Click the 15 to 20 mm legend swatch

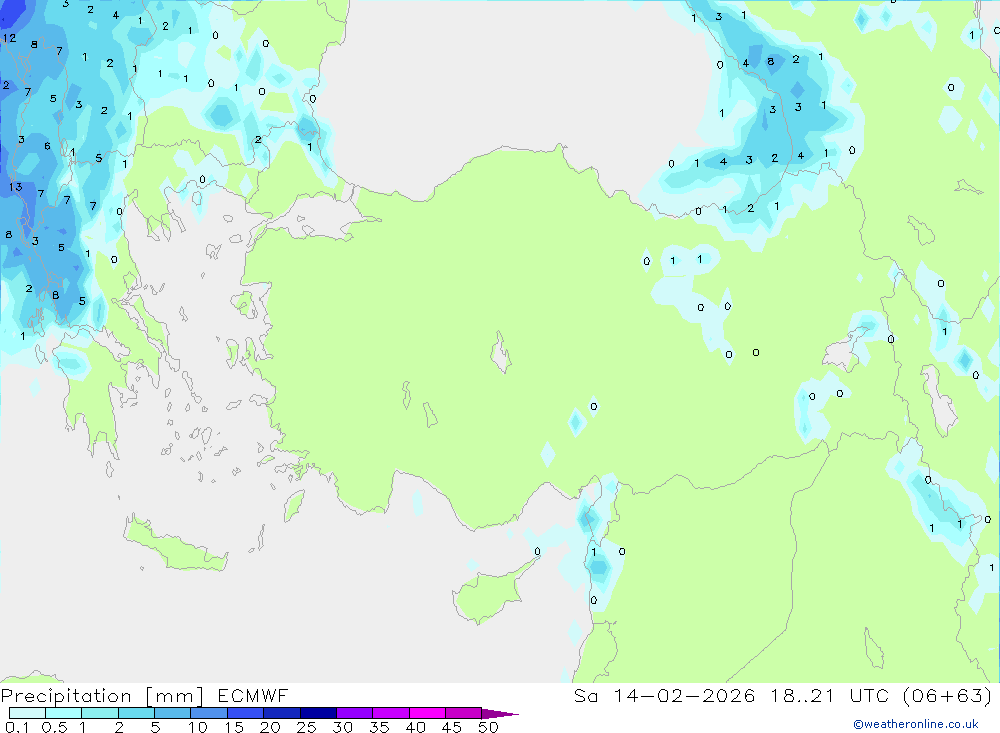pos(246,713)
